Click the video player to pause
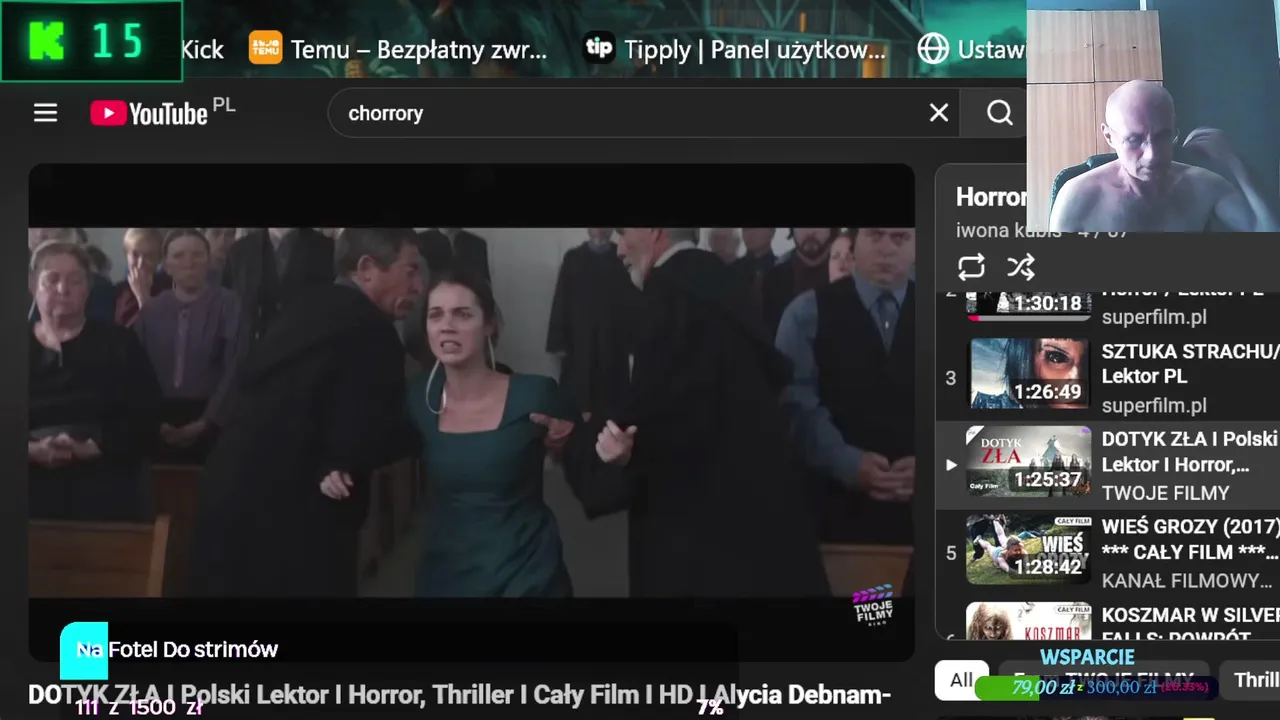Screen dimensions: 1280x720 [471, 412]
